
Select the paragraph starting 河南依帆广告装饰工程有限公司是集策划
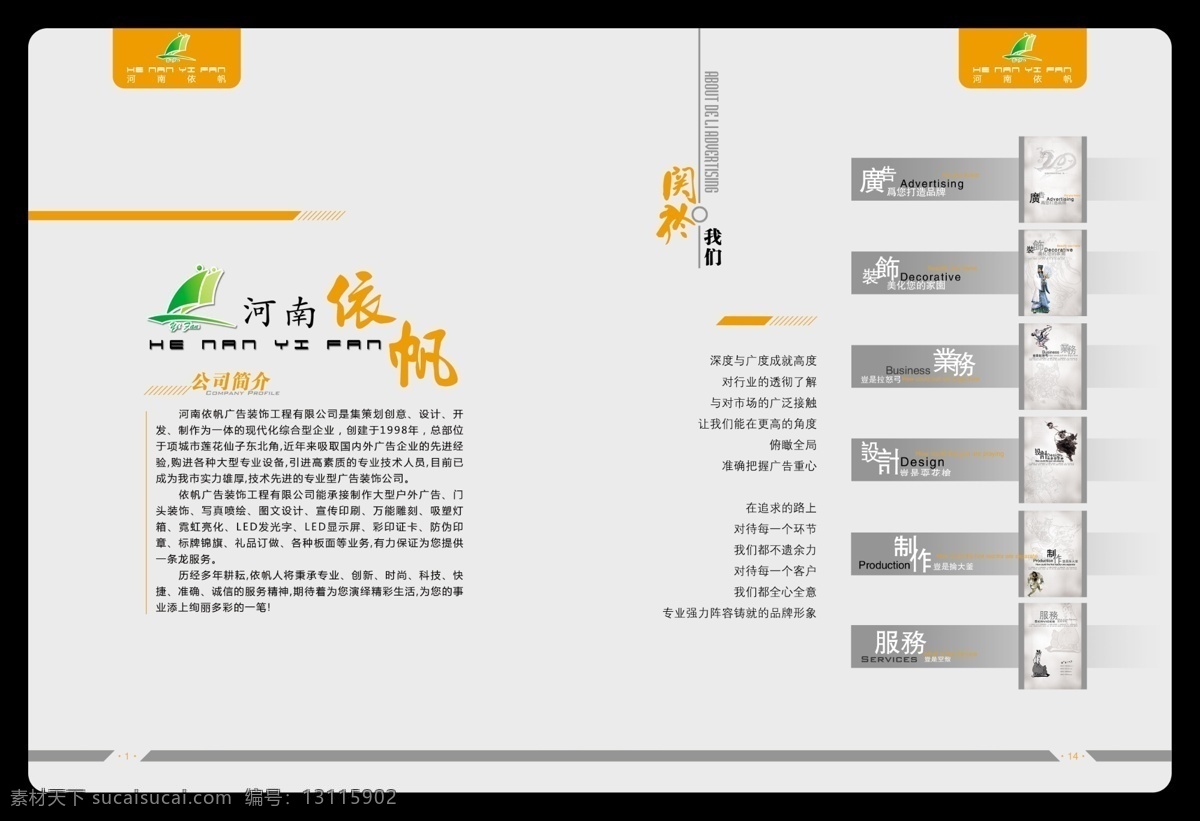pyautogui.click(x=310, y=446)
